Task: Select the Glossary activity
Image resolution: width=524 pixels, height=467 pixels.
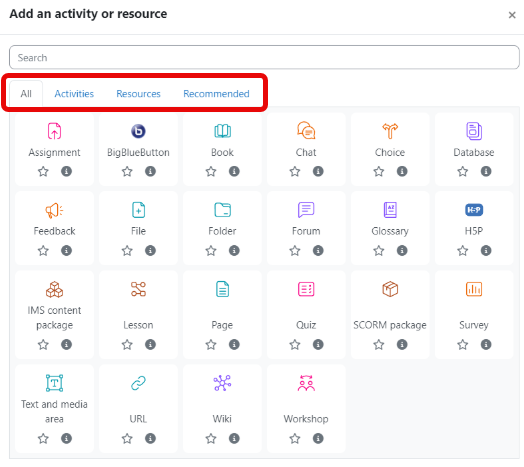Action: 390,220
